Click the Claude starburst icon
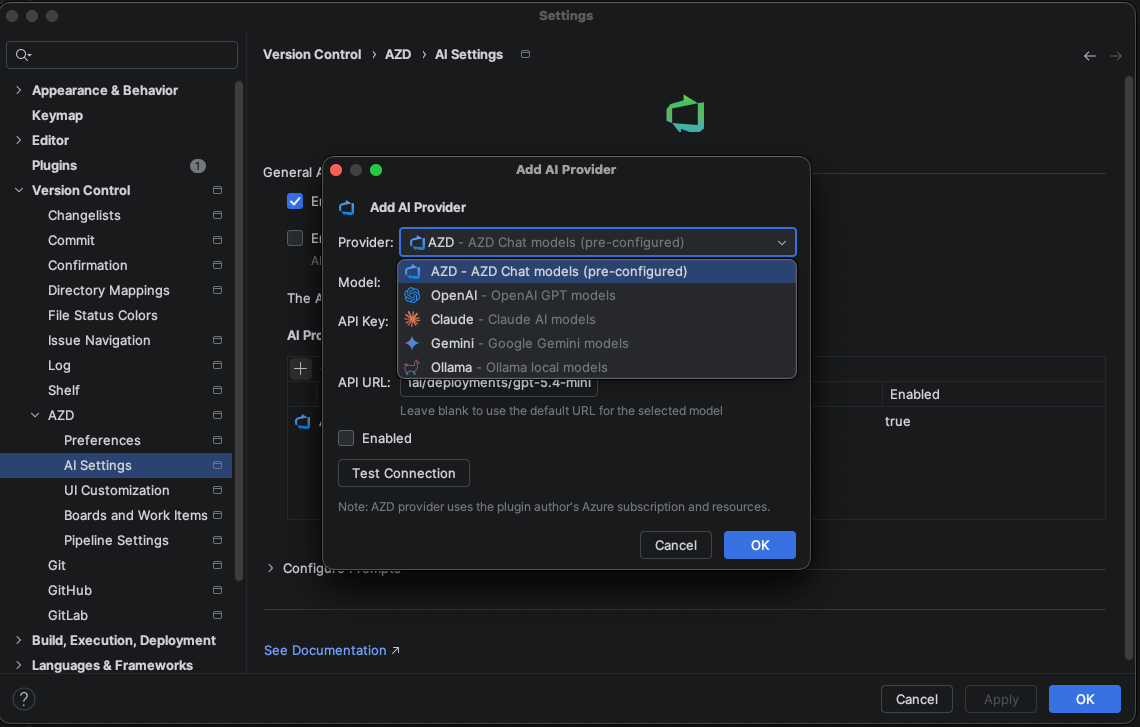 tap(412, 319)
